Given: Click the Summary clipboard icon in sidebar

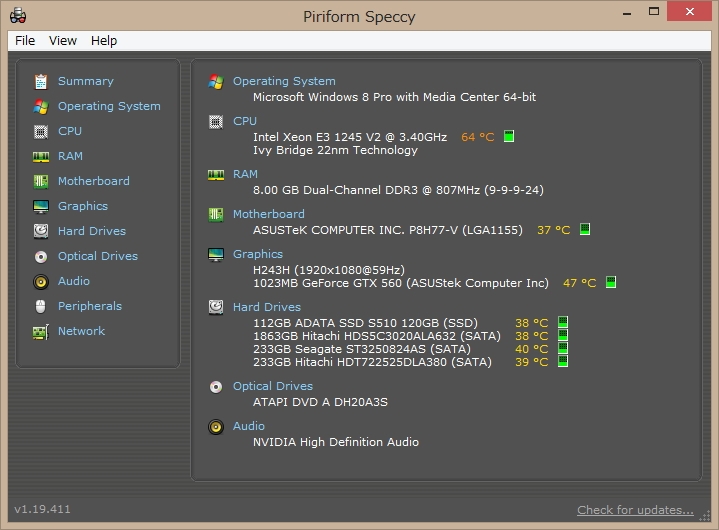Looking at the screenshot, I should pos(41,81).
